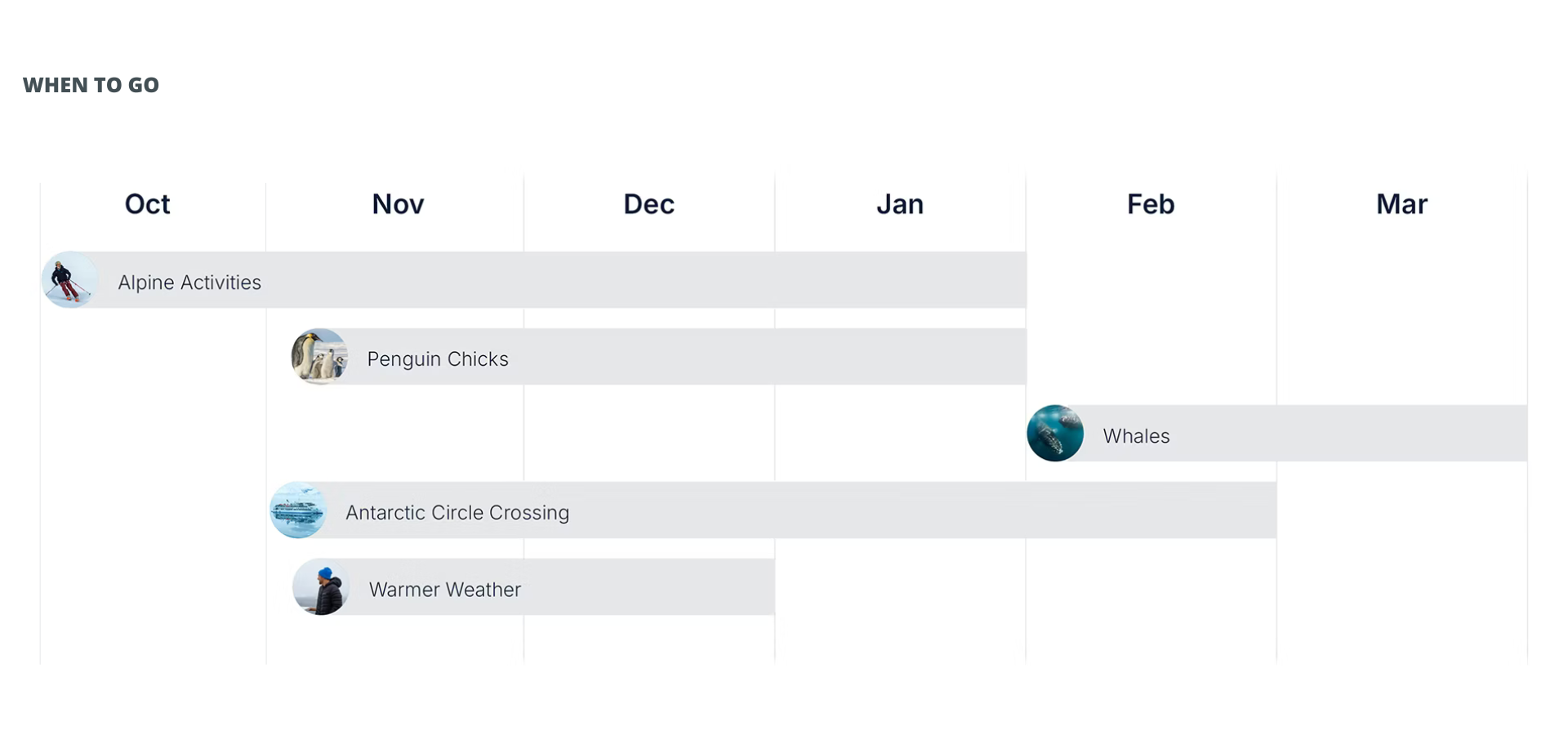Select the Warmer Weather label

click(x=445, y=590)
